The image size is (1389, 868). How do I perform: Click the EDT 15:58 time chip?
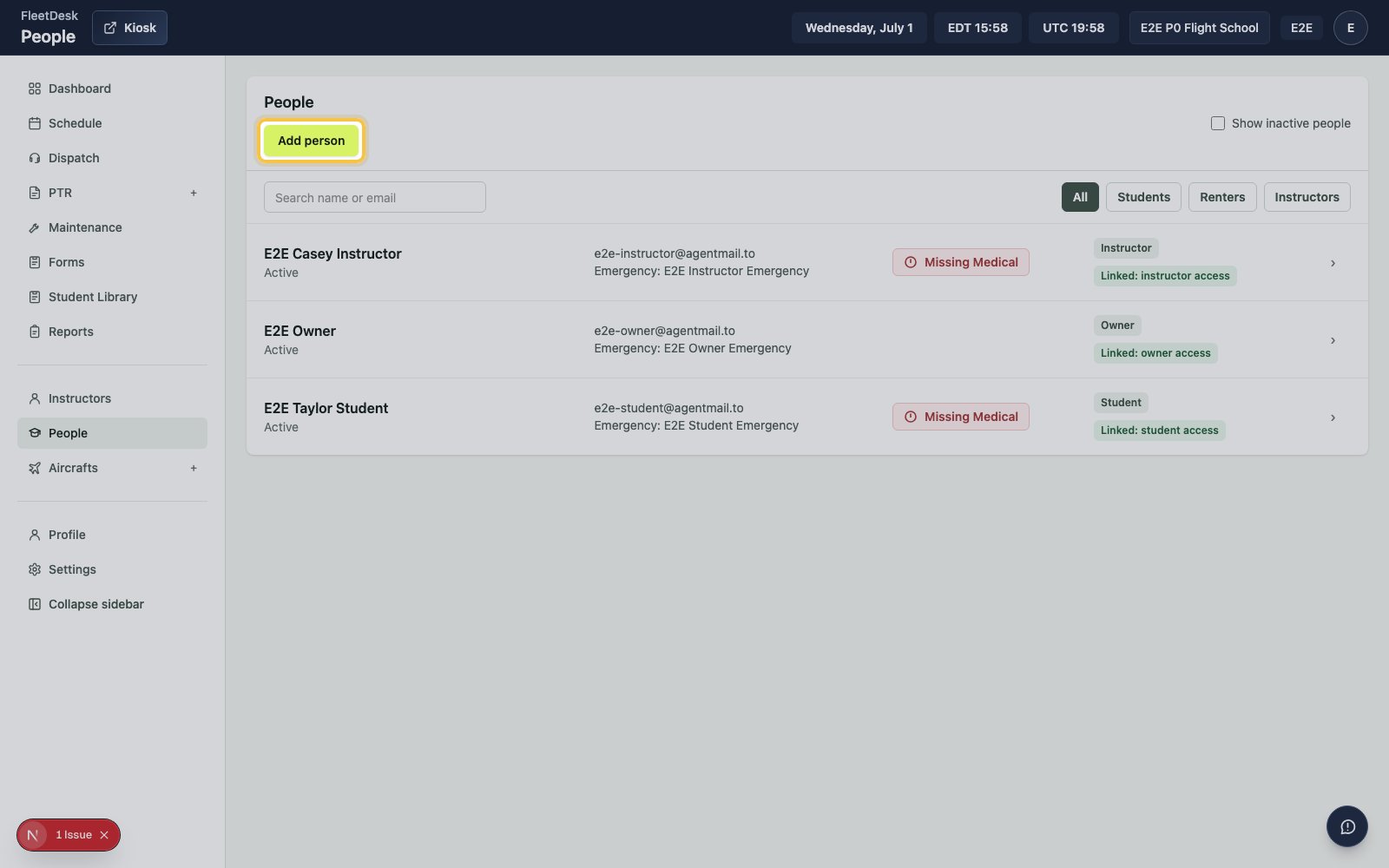coord(978,28)
